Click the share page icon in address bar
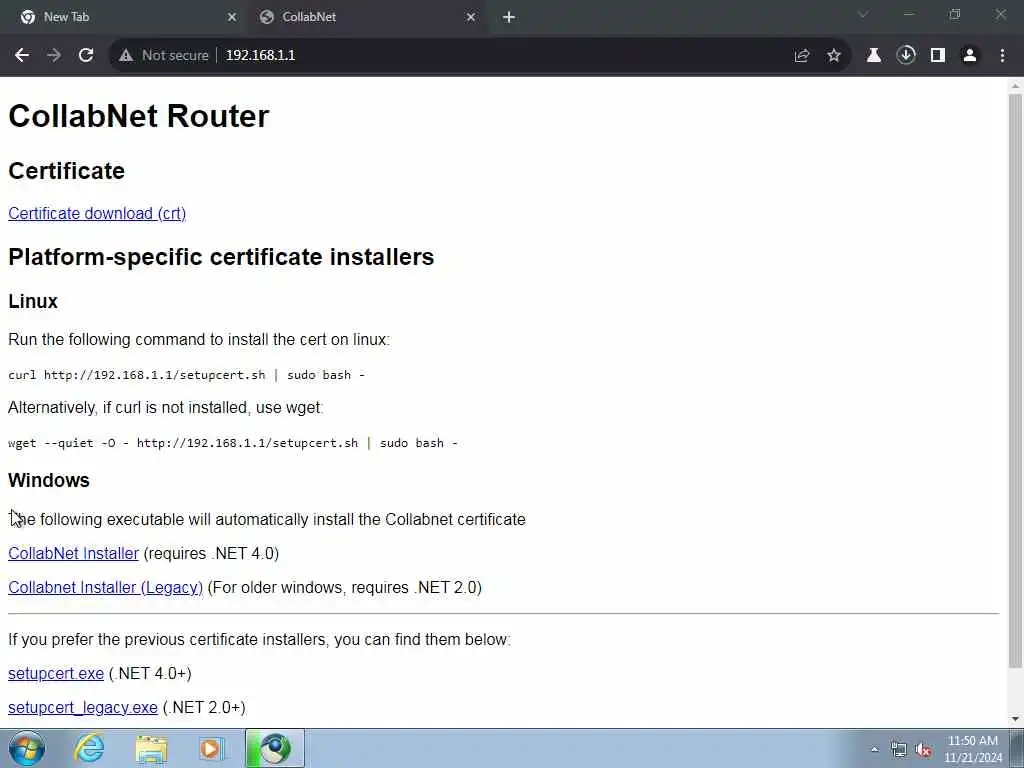1024x768 pixels. coord(802,56)
